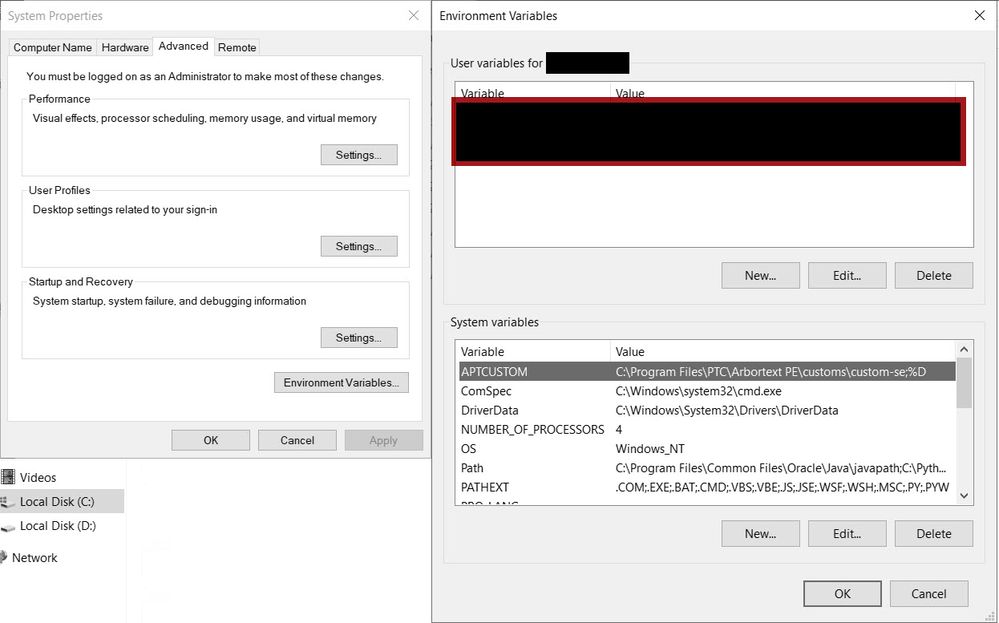Click the greyed Apply button

[384, 440]
